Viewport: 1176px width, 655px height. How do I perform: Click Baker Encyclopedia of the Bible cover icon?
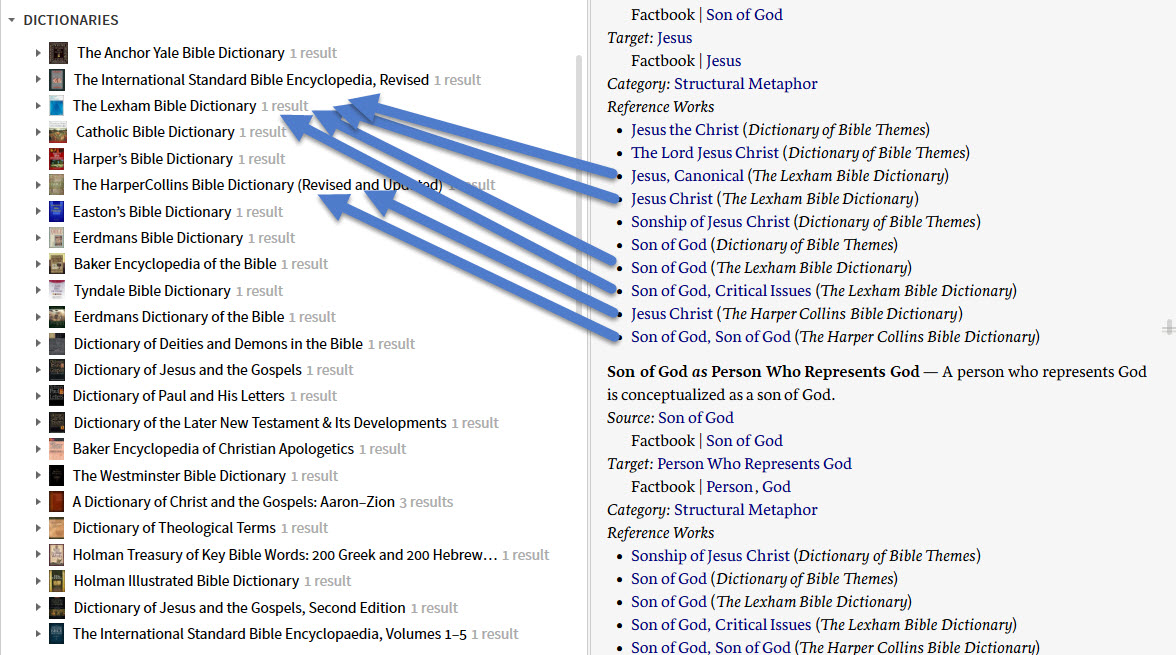[57, 264]
